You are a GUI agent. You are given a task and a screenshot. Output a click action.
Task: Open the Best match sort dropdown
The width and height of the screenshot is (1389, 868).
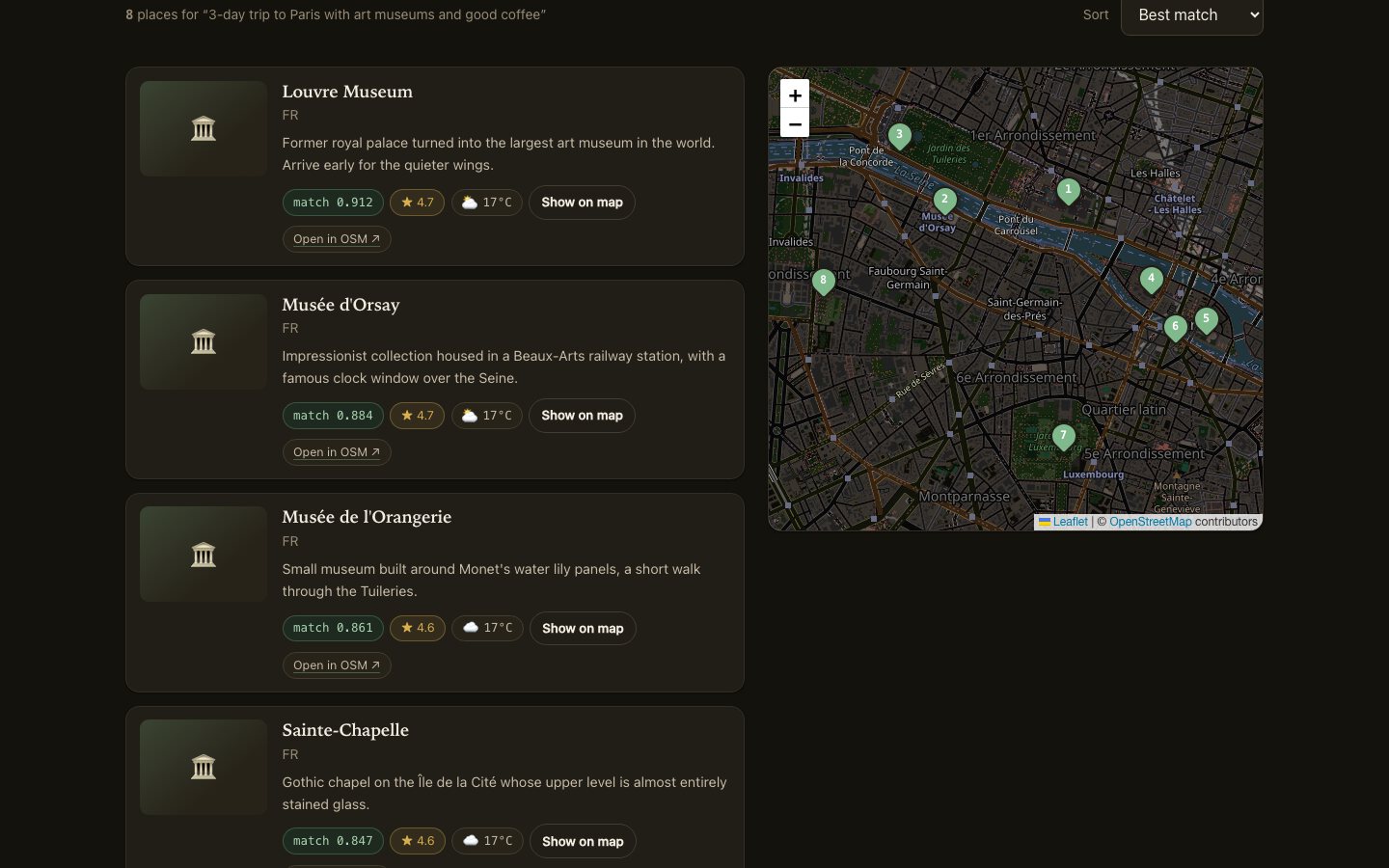pyautogui.click(x=1192, y=15)
